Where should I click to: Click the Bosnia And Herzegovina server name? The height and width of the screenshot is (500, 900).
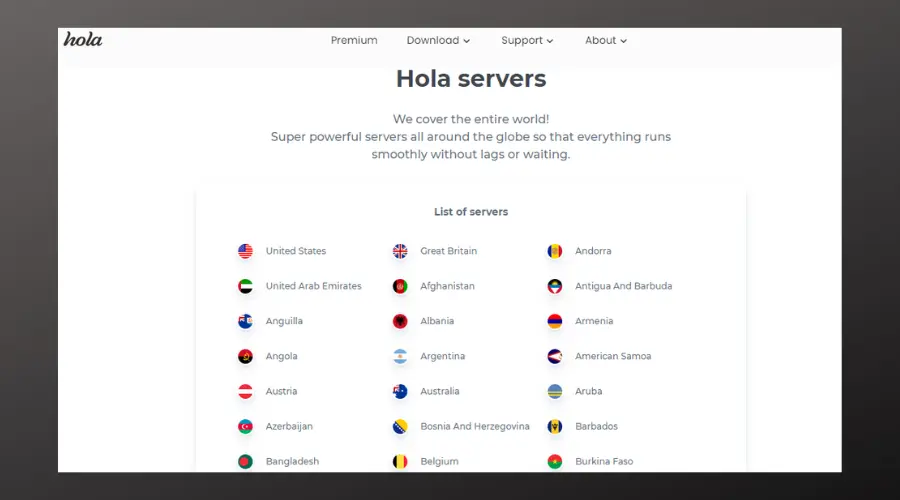(475, 426)
